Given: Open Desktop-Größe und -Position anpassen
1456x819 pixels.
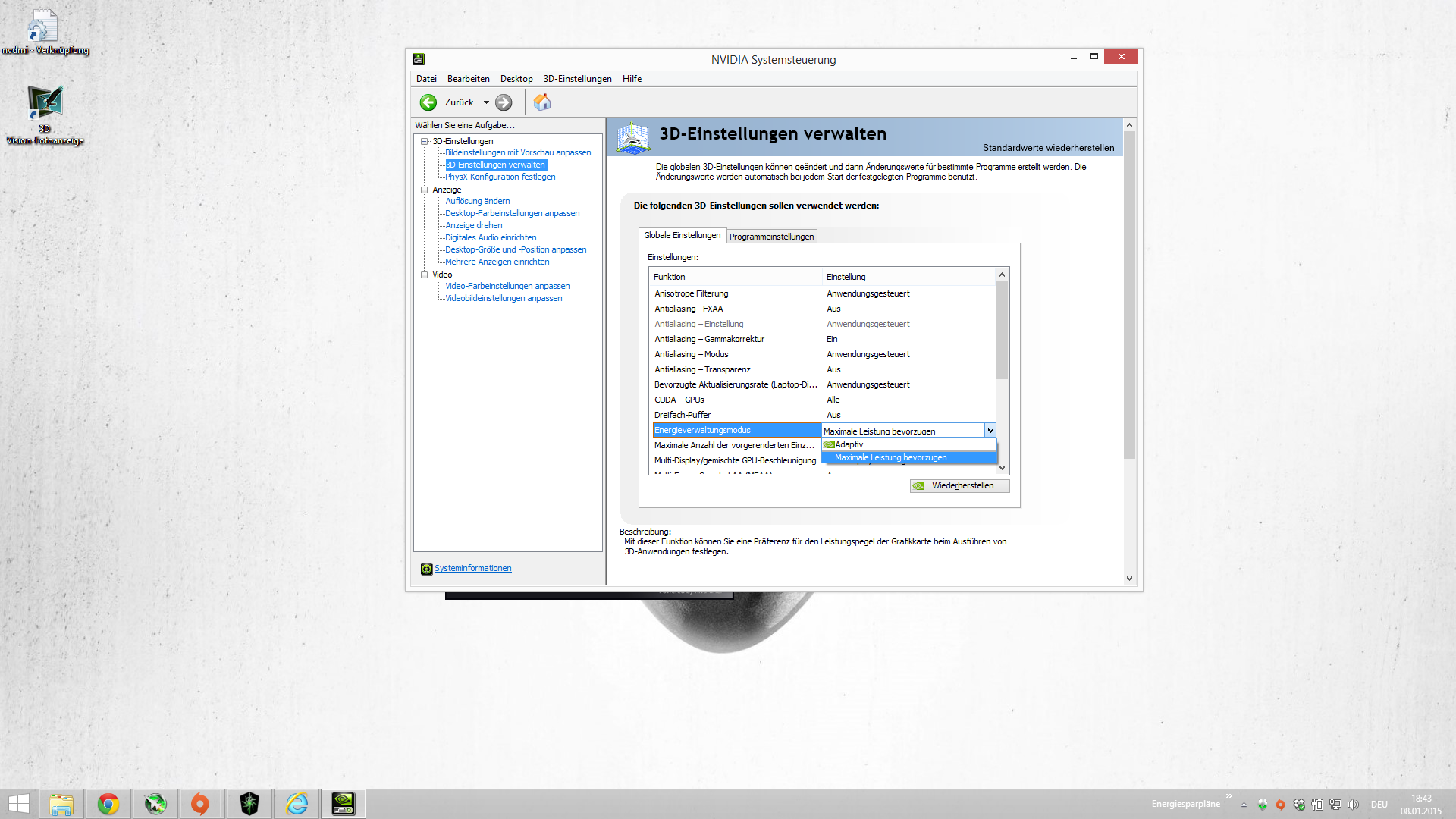Looking at the screenshot, I should coord(516,249).
